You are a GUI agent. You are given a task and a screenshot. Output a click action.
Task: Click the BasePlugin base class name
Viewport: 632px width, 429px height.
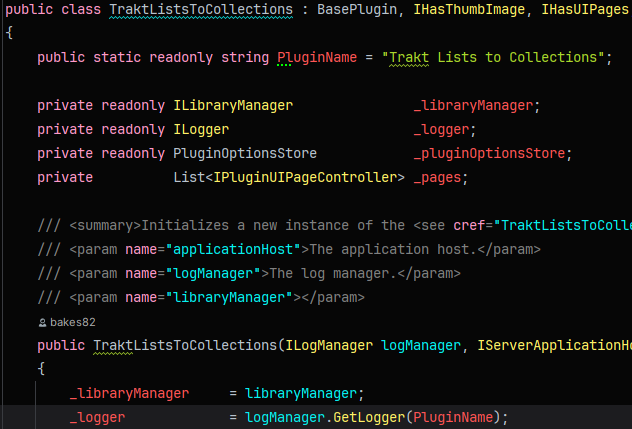coord(357,9)
